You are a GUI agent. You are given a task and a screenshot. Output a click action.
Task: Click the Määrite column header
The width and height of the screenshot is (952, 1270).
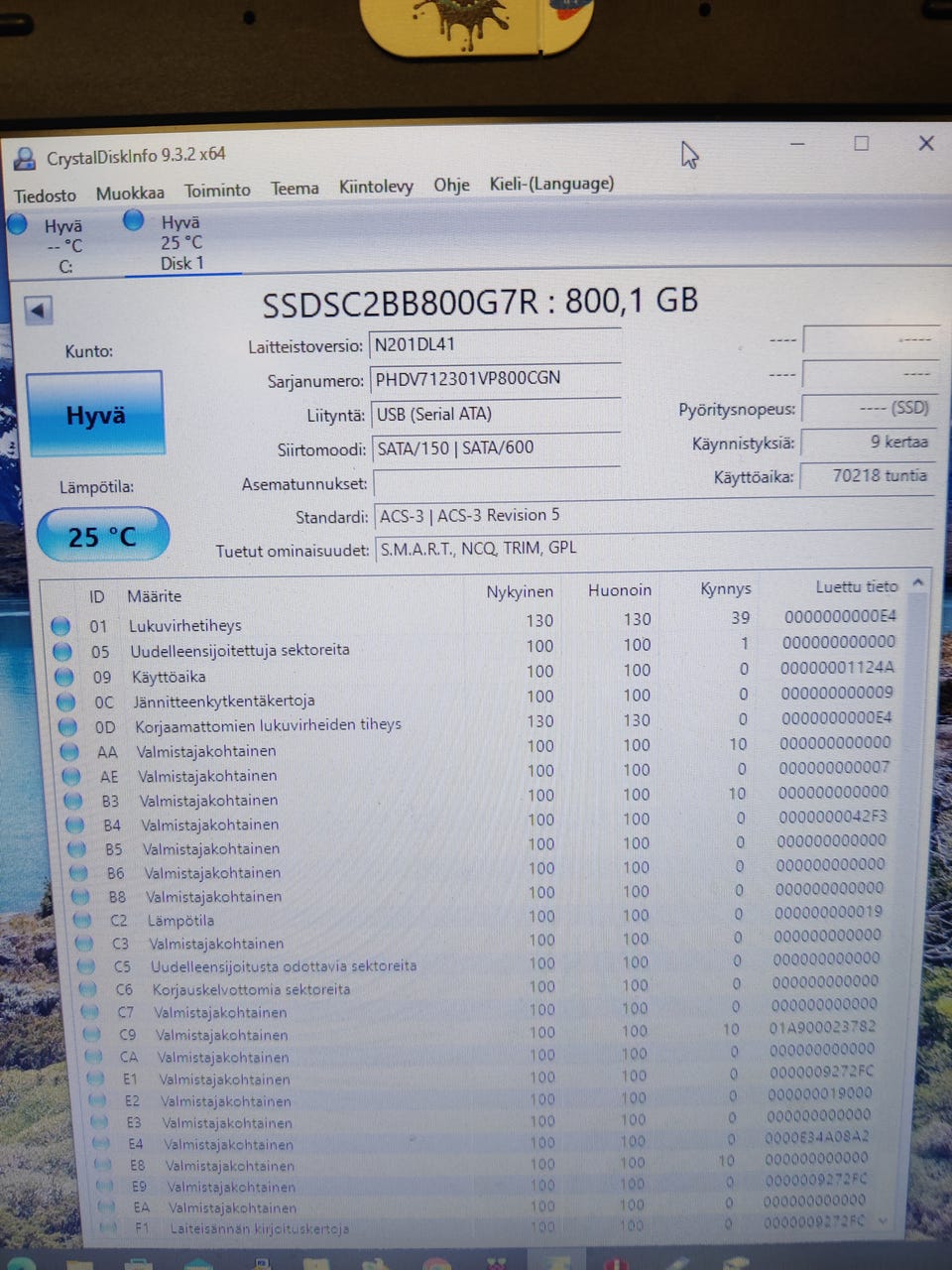point(154,596)
